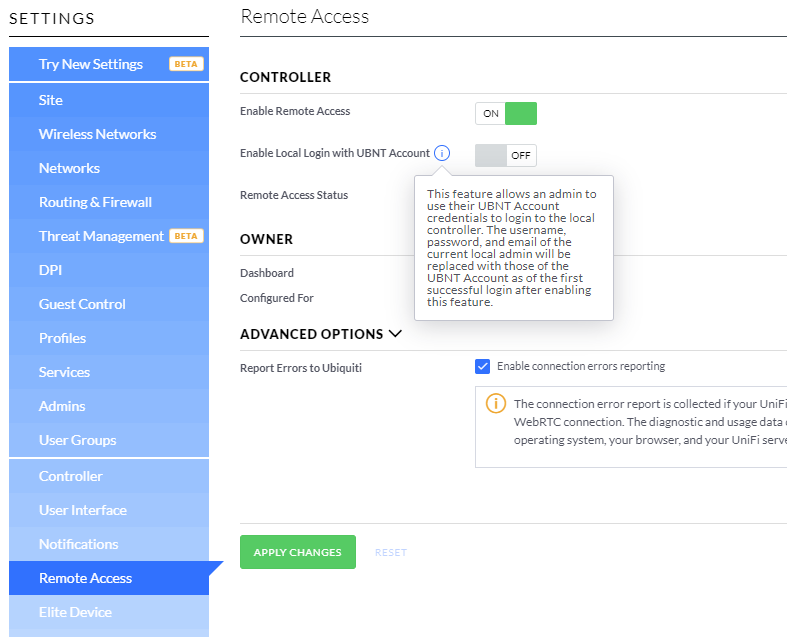Open the Site settings page
Image resolution: width=787 pixels, height=637 pixels.
(51, 100)
